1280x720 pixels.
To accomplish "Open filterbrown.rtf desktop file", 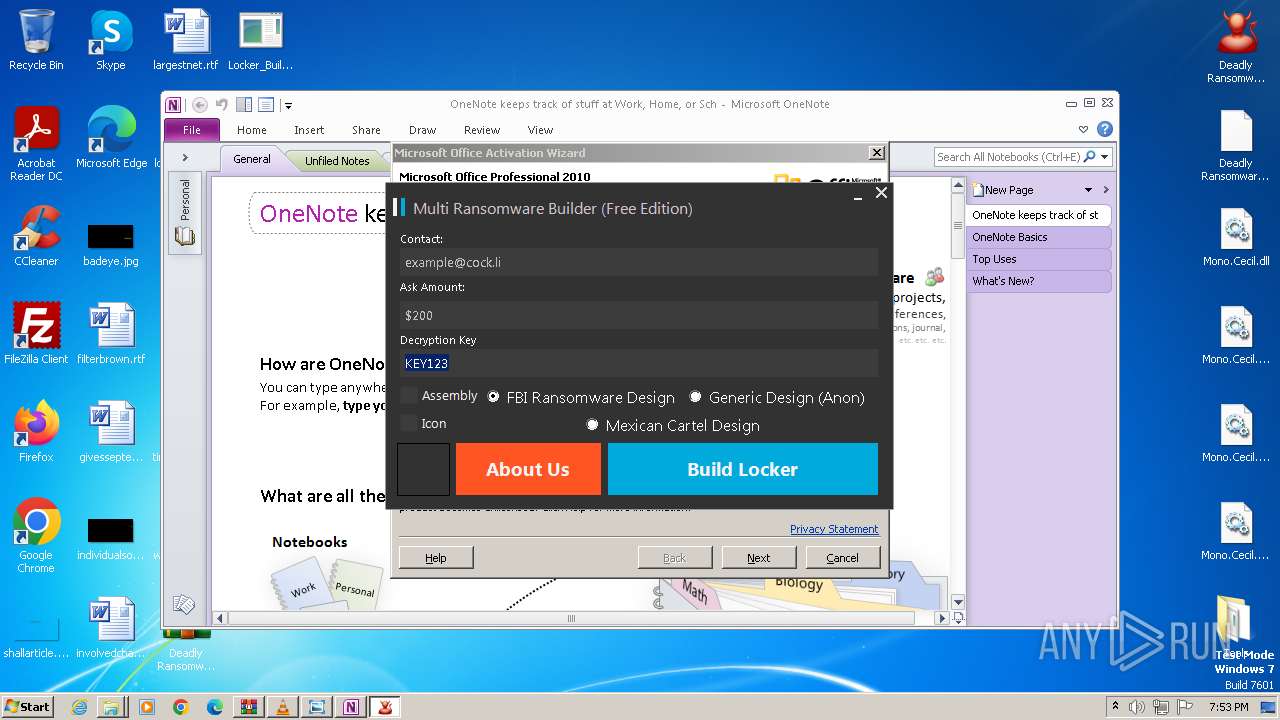I will click(110, 334).
